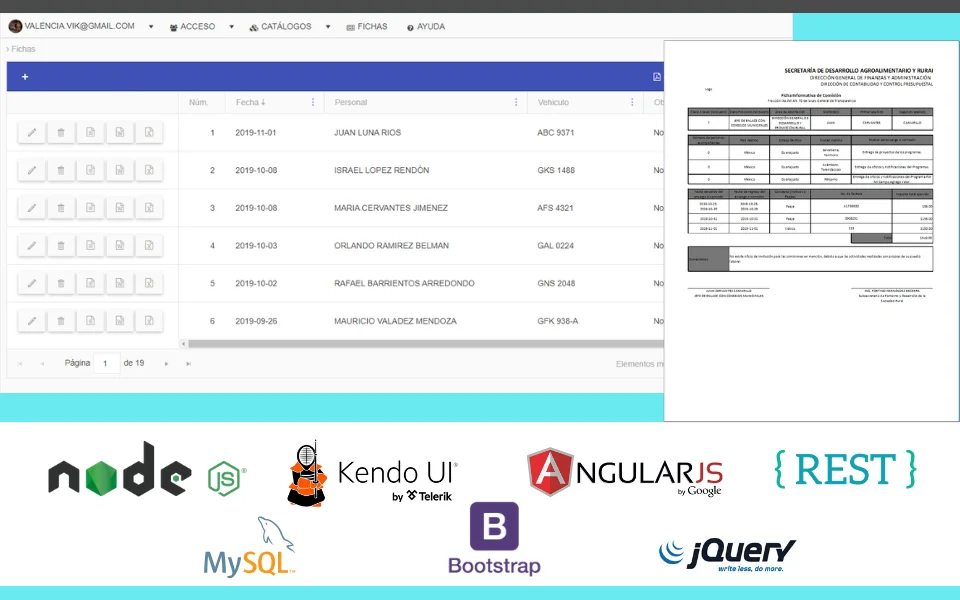Edit the MARIA CERVANTES JIMENEZ record
The image size is (960, 600).
pyautogui.click(x=32, y=208)
